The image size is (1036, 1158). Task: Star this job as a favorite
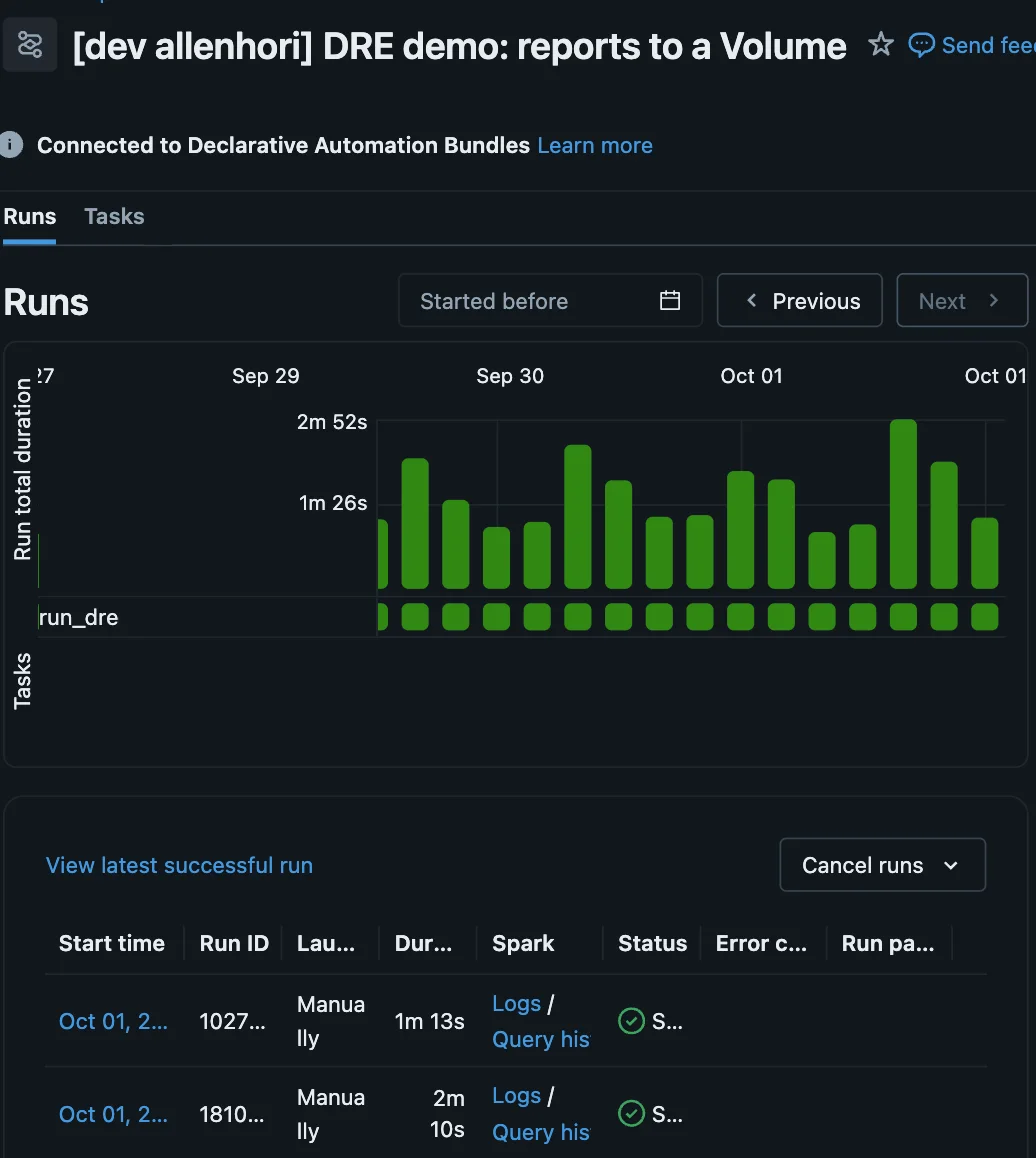coord(880,44)
